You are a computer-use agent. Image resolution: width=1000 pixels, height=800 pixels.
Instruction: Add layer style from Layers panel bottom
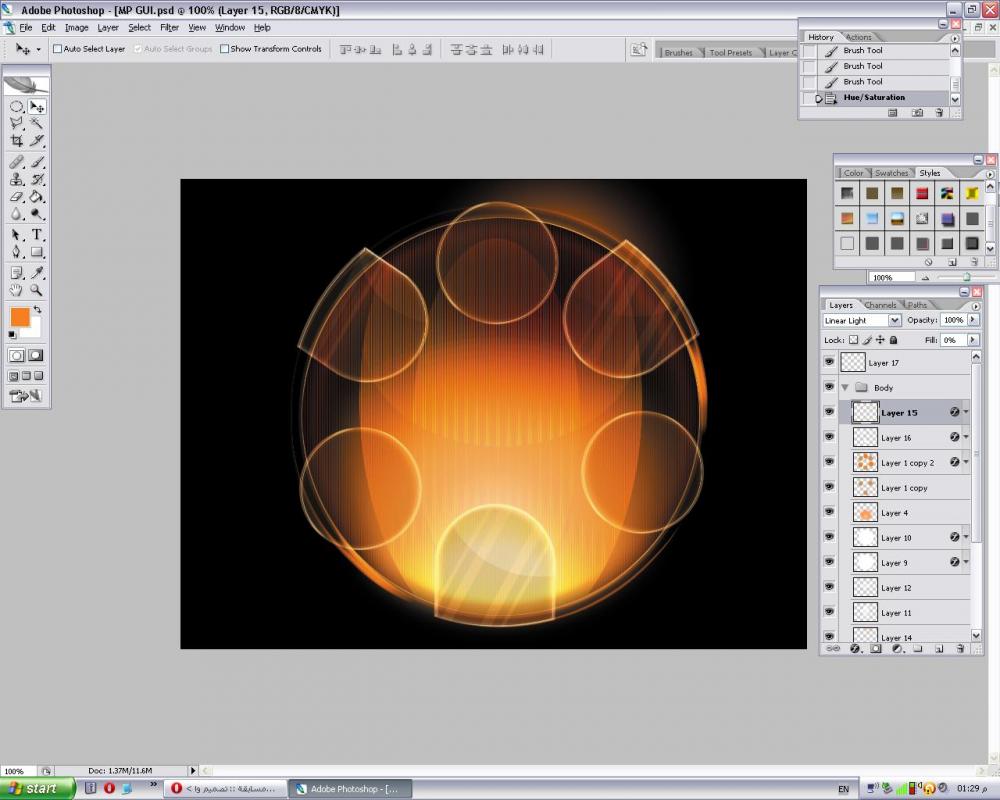(x=855, y=649)
